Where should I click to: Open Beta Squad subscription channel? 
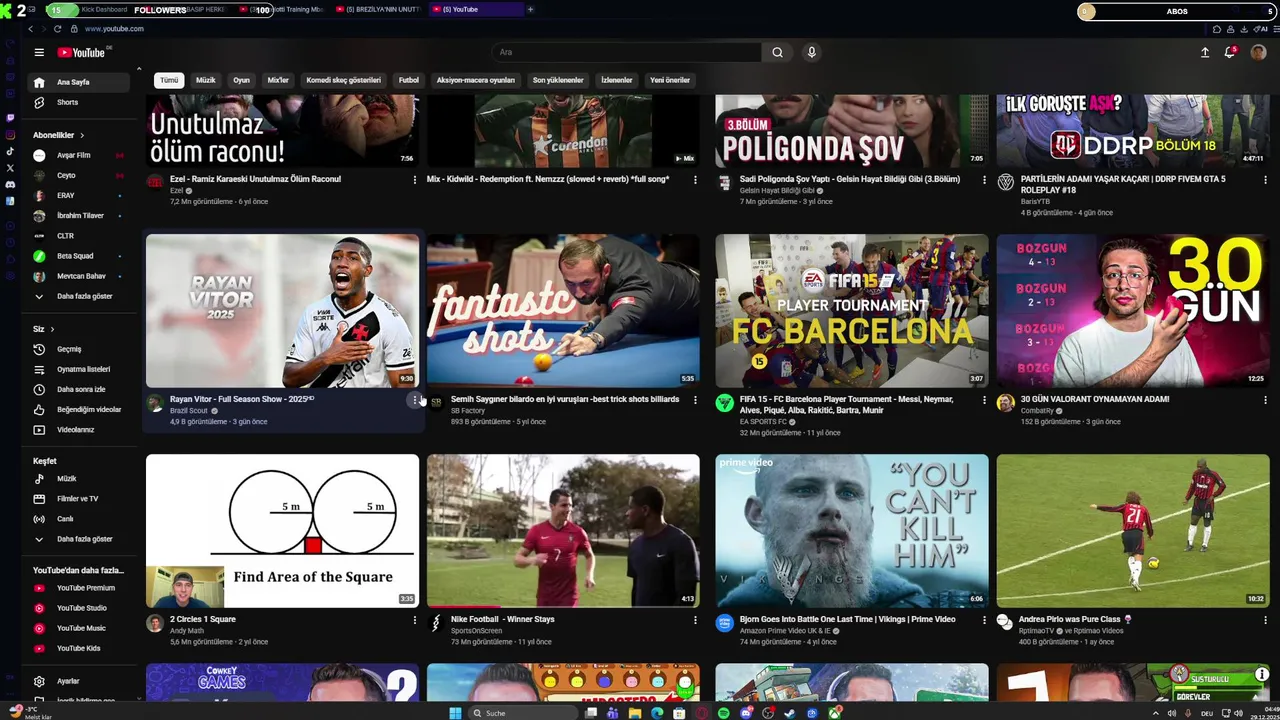tap(78, 256)
